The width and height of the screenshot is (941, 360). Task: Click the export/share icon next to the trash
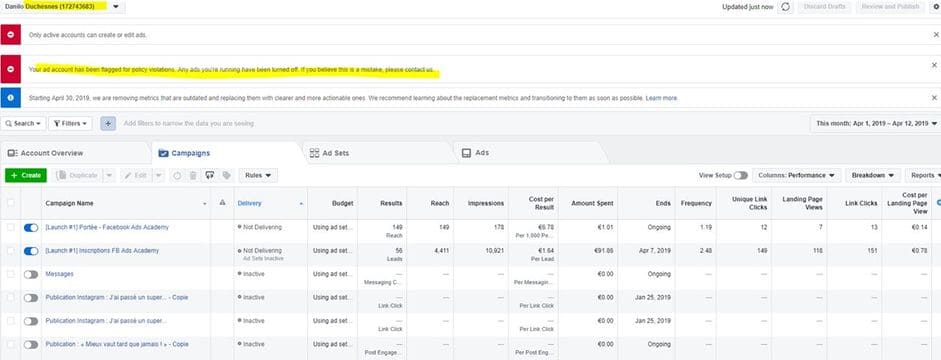[209, 176]
